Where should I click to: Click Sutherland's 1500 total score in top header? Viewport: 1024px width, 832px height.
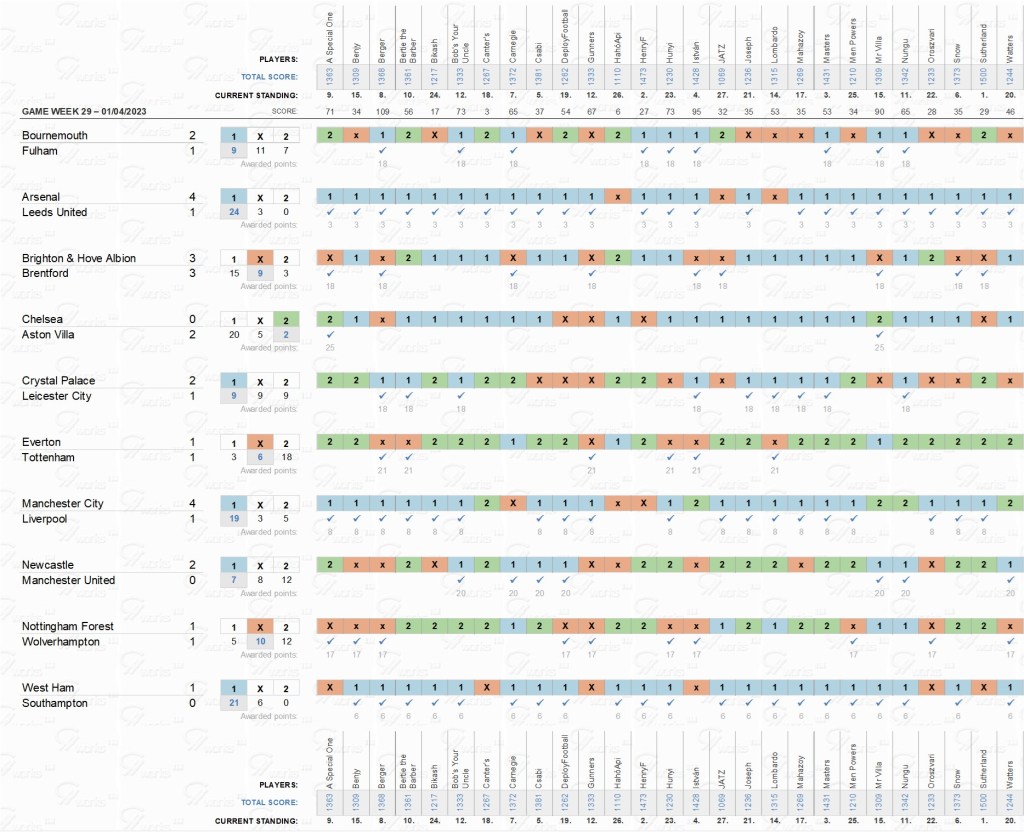coord(984,77)
